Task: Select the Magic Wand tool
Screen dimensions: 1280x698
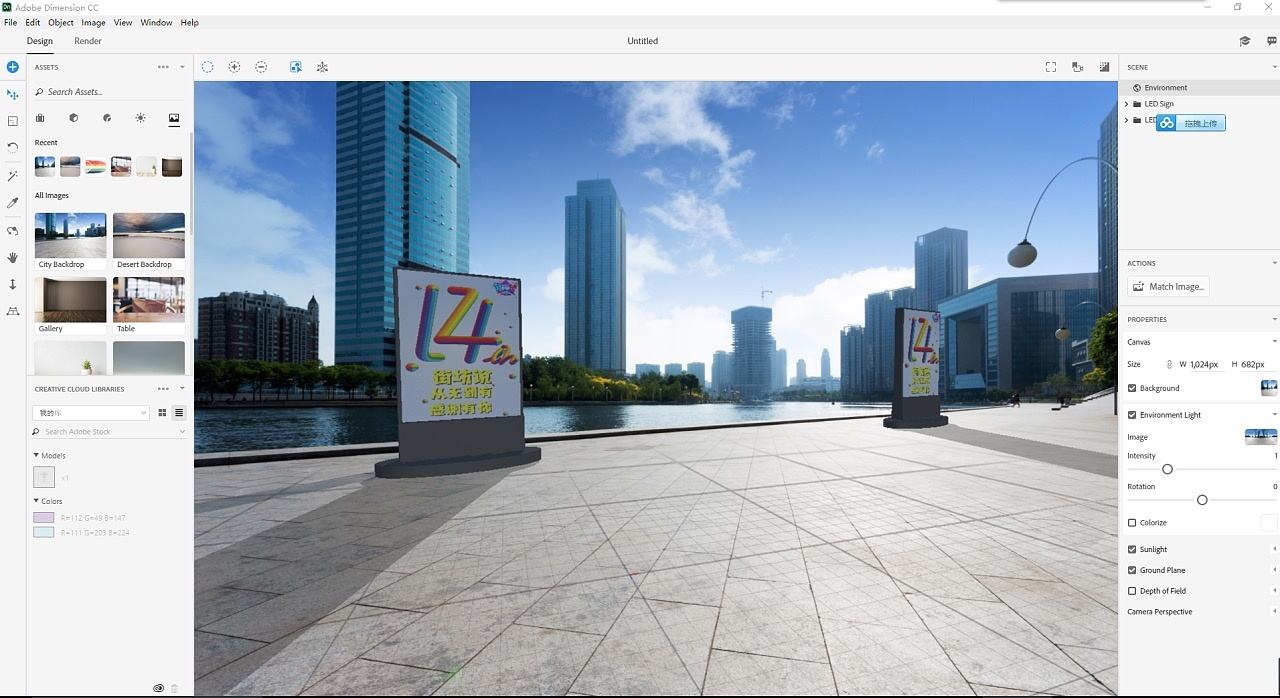Action: (12, 175)
